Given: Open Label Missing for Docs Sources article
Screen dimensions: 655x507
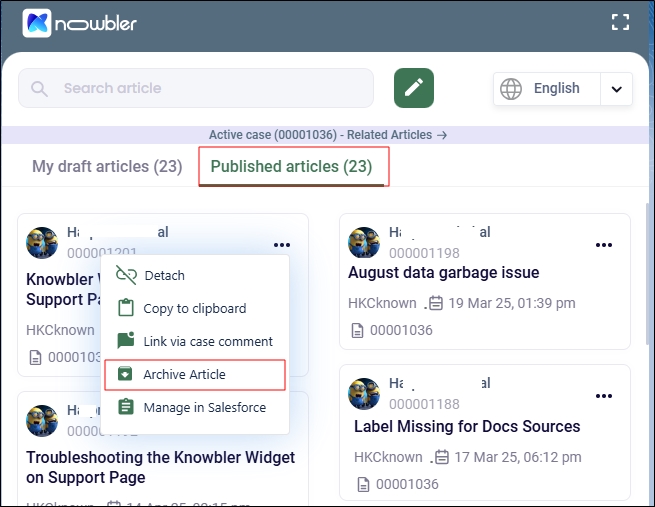Looking at the screenshot, I should click(467, 426).
